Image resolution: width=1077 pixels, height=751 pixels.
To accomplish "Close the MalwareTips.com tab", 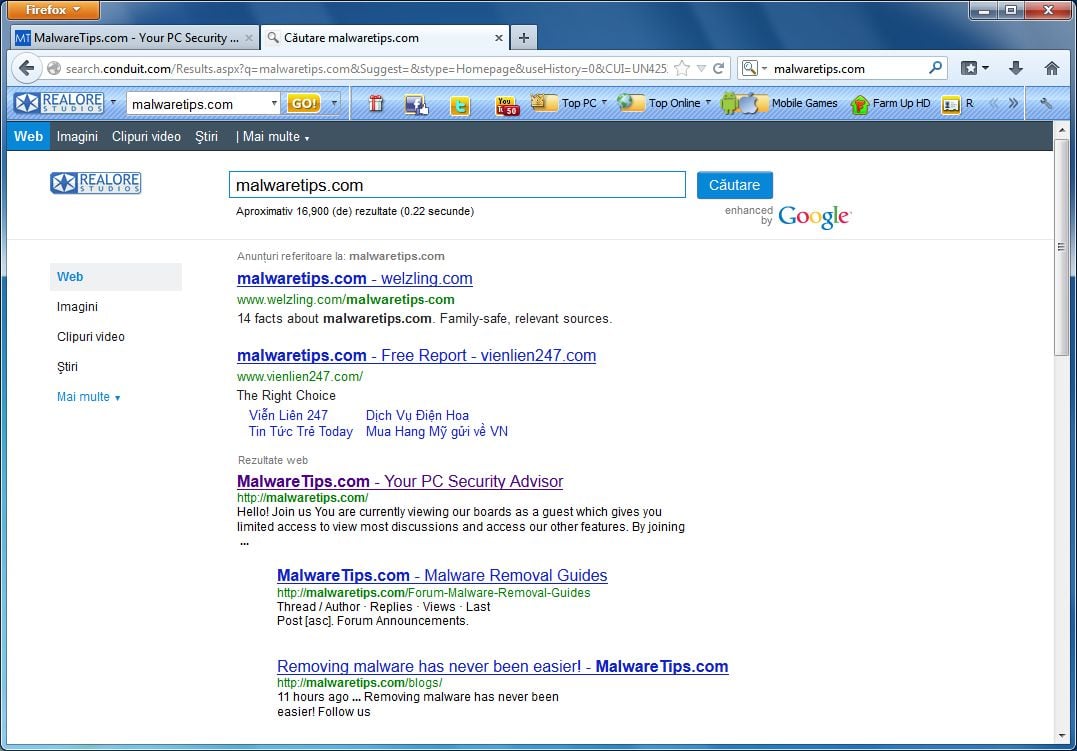I will pyautogui.click(x=249, y=38).
